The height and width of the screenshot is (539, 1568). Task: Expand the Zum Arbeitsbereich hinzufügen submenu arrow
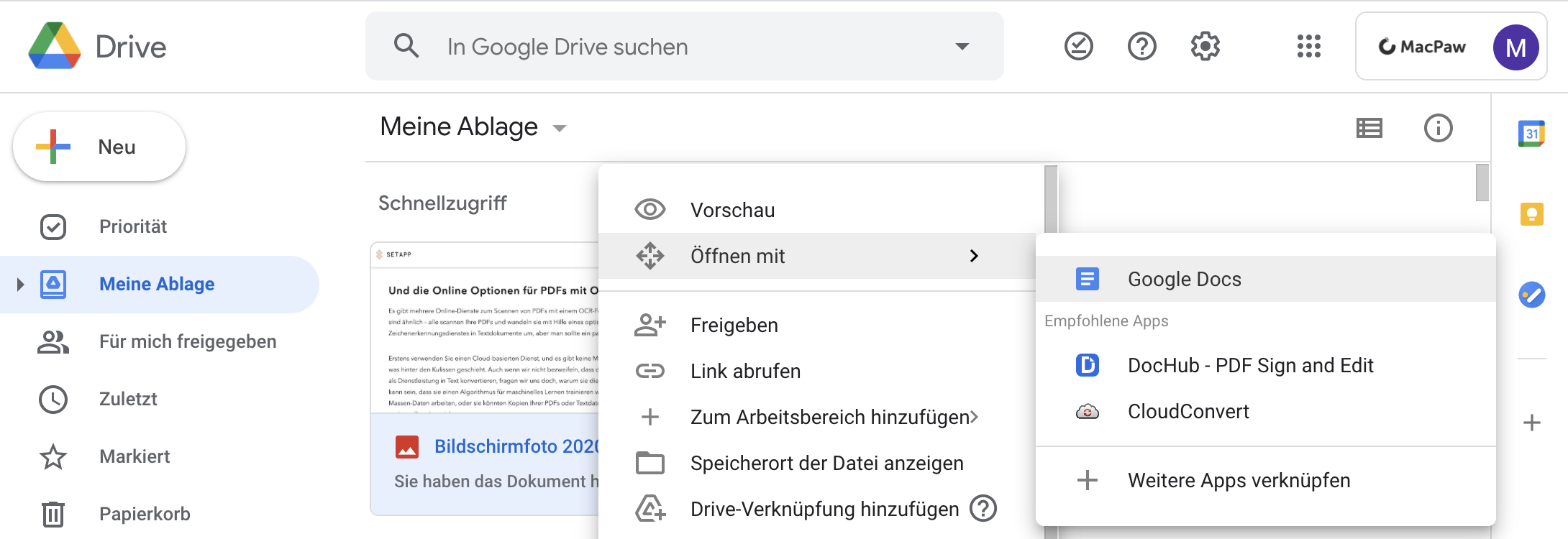pyautogui.click(x=974, y=417)
